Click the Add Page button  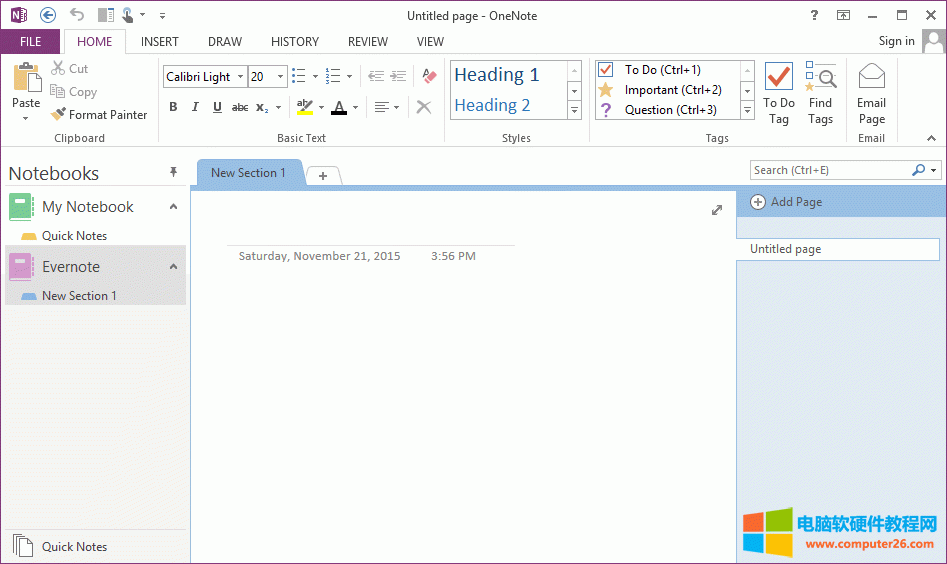787,202
